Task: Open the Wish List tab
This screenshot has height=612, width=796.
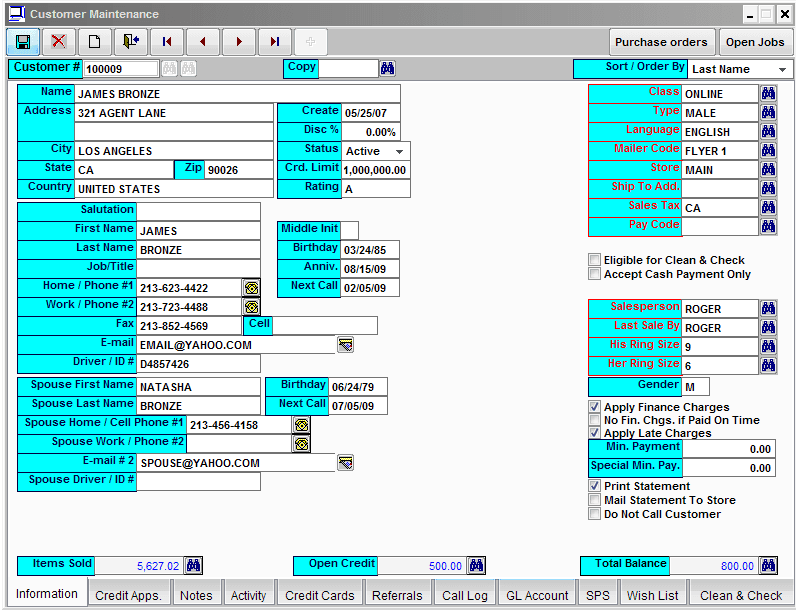Action: (652, 595)
